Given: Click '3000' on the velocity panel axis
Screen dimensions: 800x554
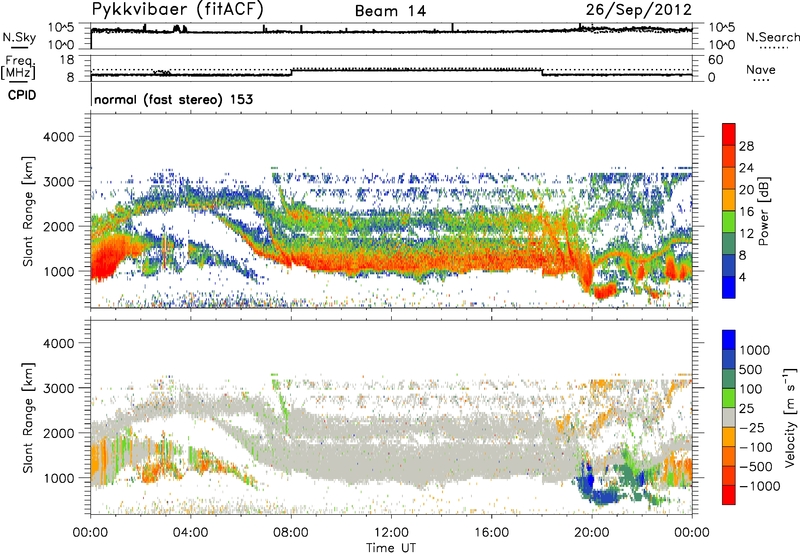Looking at the screenshot, I should (59, 388).
